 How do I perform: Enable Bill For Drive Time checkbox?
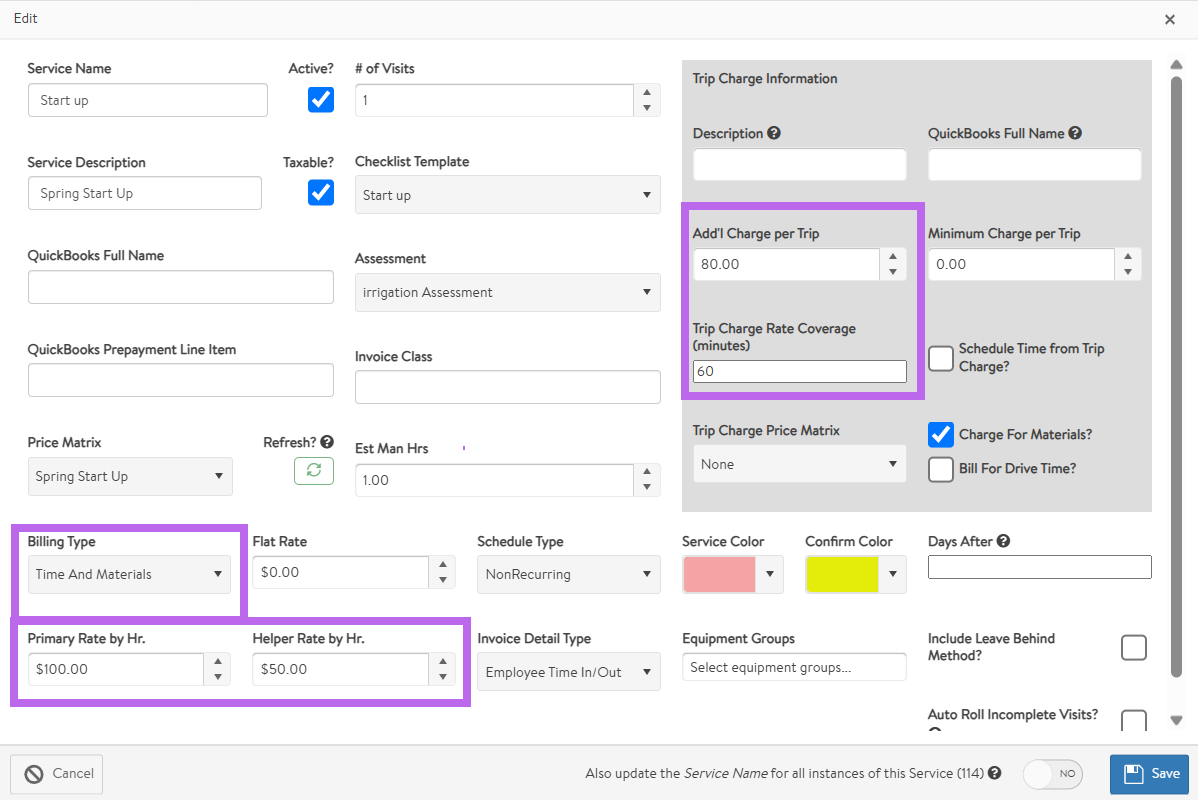[x=941, y=469]
